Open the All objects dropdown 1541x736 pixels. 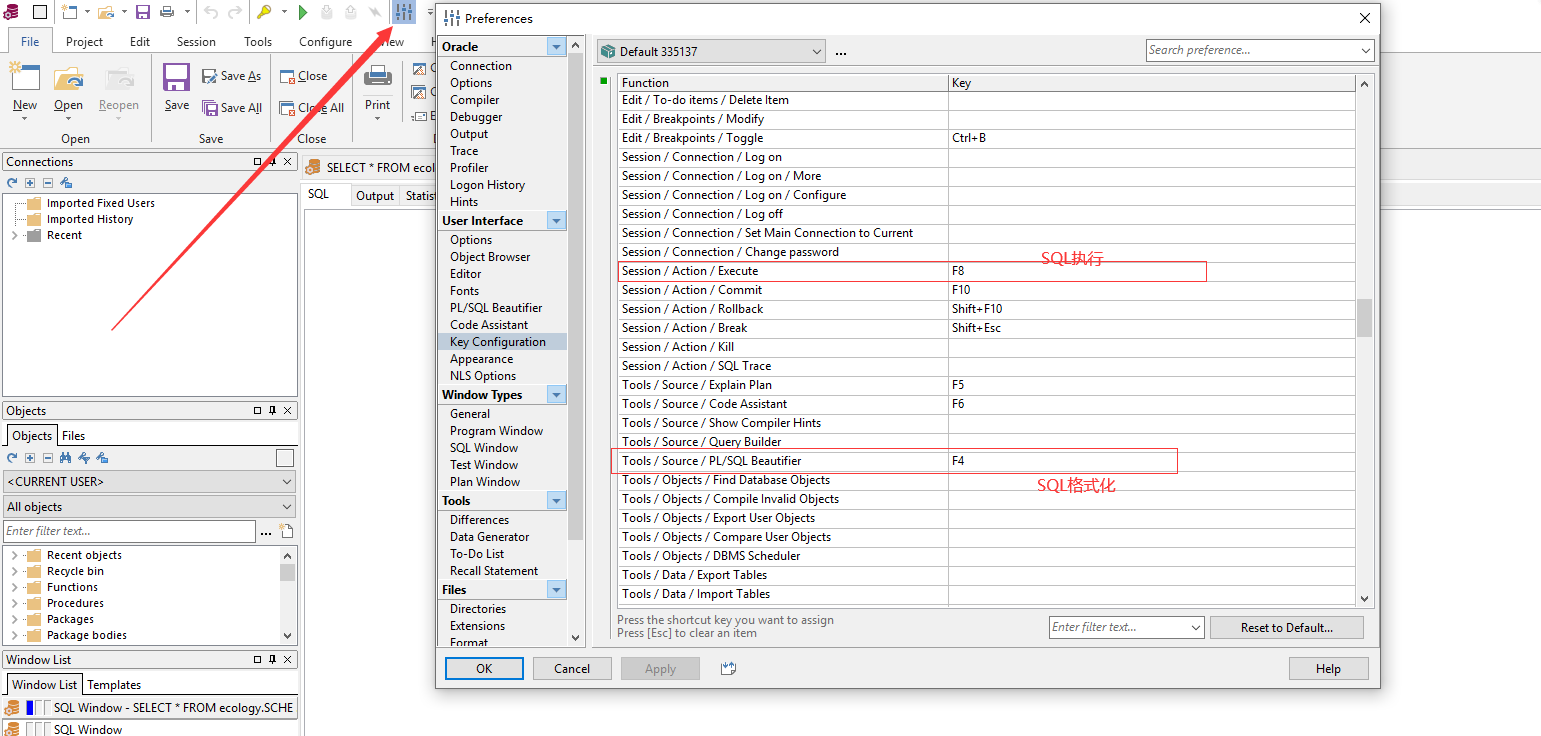click(x=287, y=507)
